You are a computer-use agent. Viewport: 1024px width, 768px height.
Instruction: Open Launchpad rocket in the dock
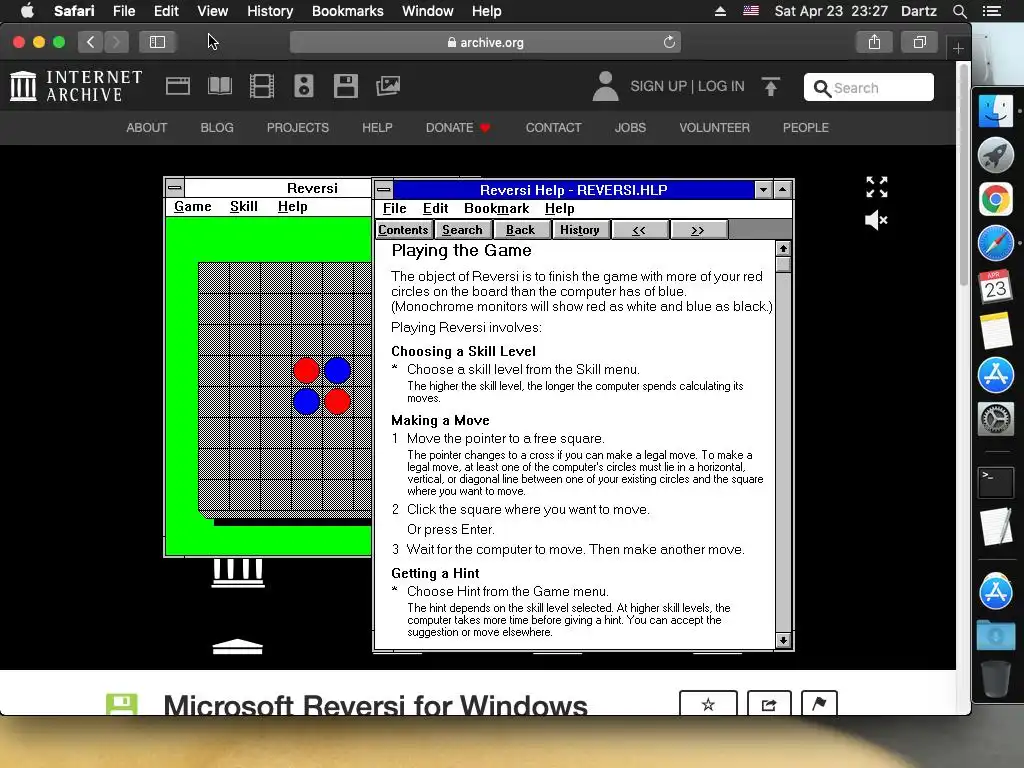[995, 155]
